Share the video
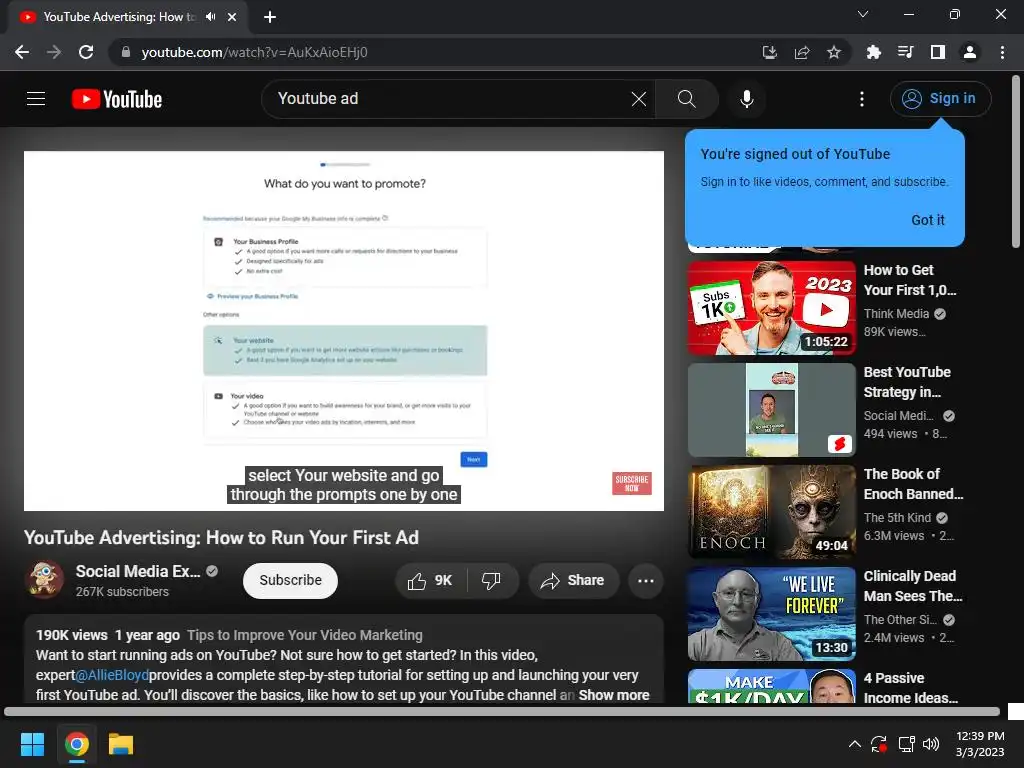 [x=573, y=581]
